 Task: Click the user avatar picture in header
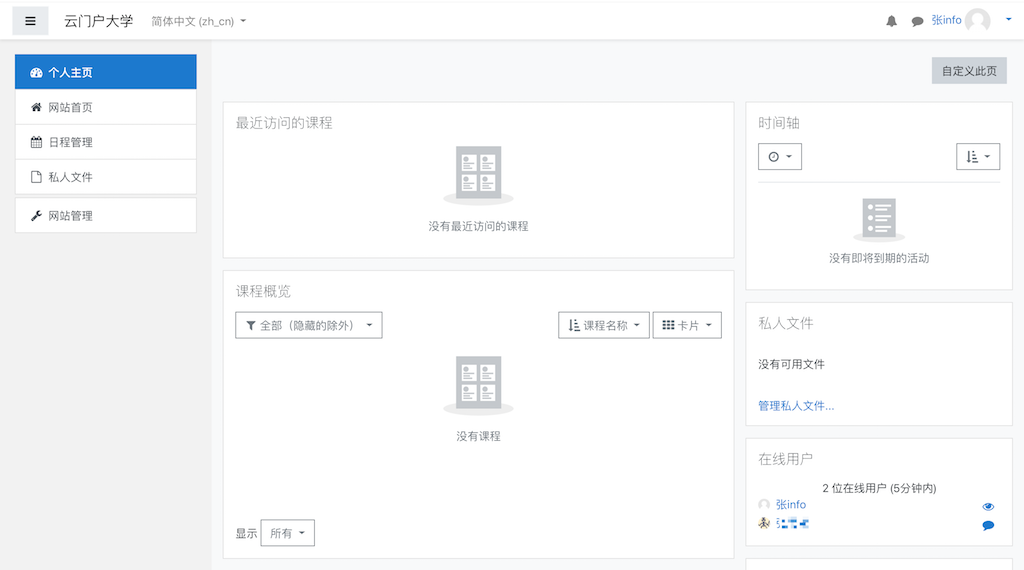[x=978, y=20]
